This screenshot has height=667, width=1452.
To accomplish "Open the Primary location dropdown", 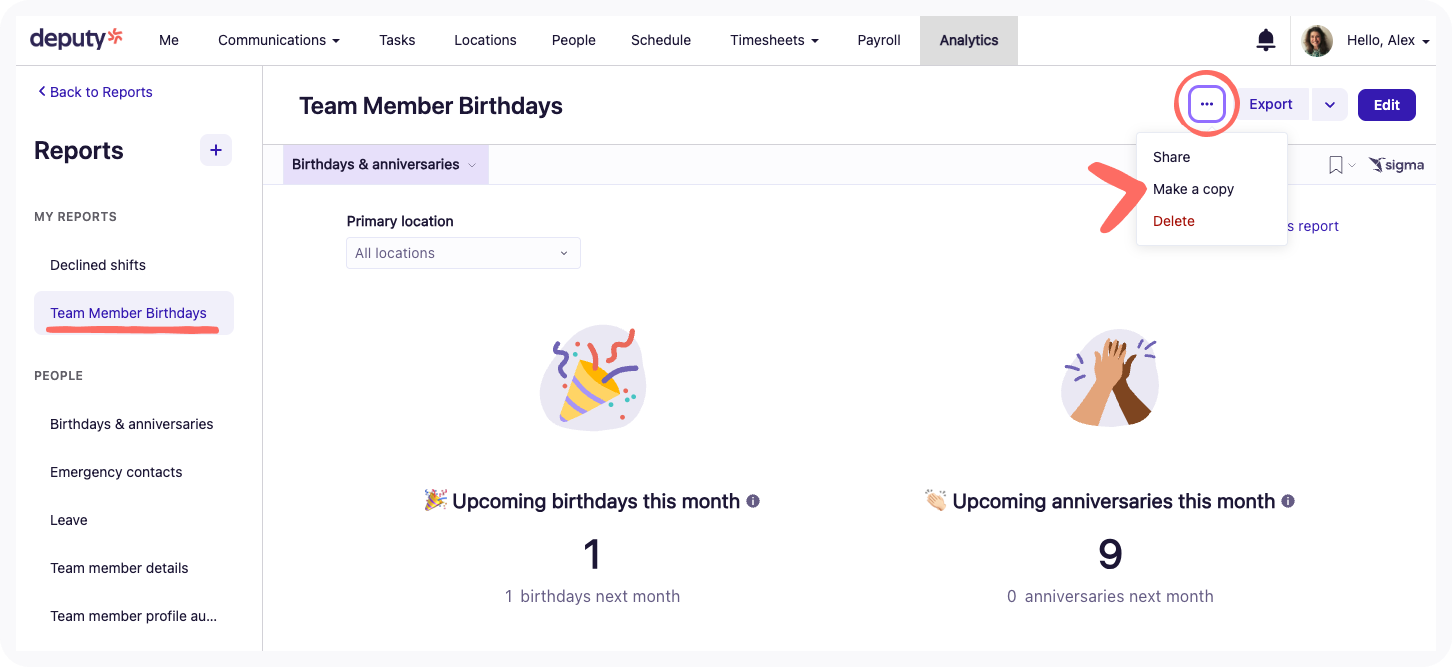I will (x=463, y=253).
